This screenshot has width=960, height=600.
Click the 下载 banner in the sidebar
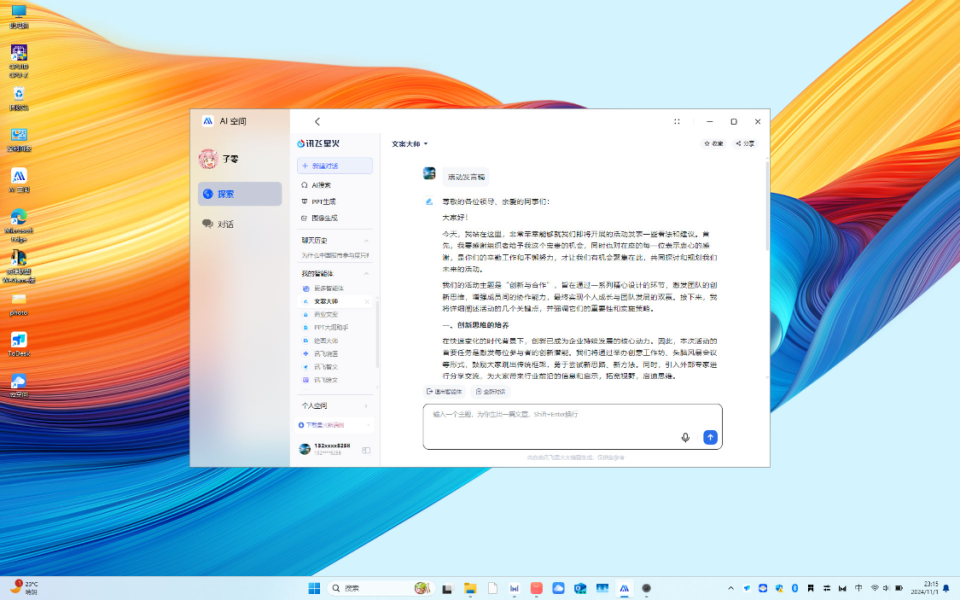pos(335,425)
